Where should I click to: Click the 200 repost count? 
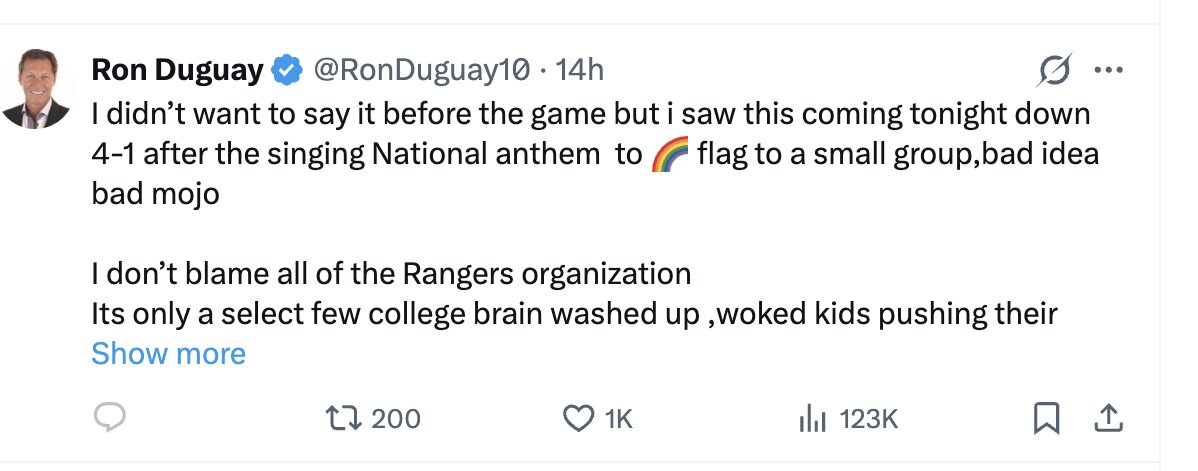click(x=396, y=419)
